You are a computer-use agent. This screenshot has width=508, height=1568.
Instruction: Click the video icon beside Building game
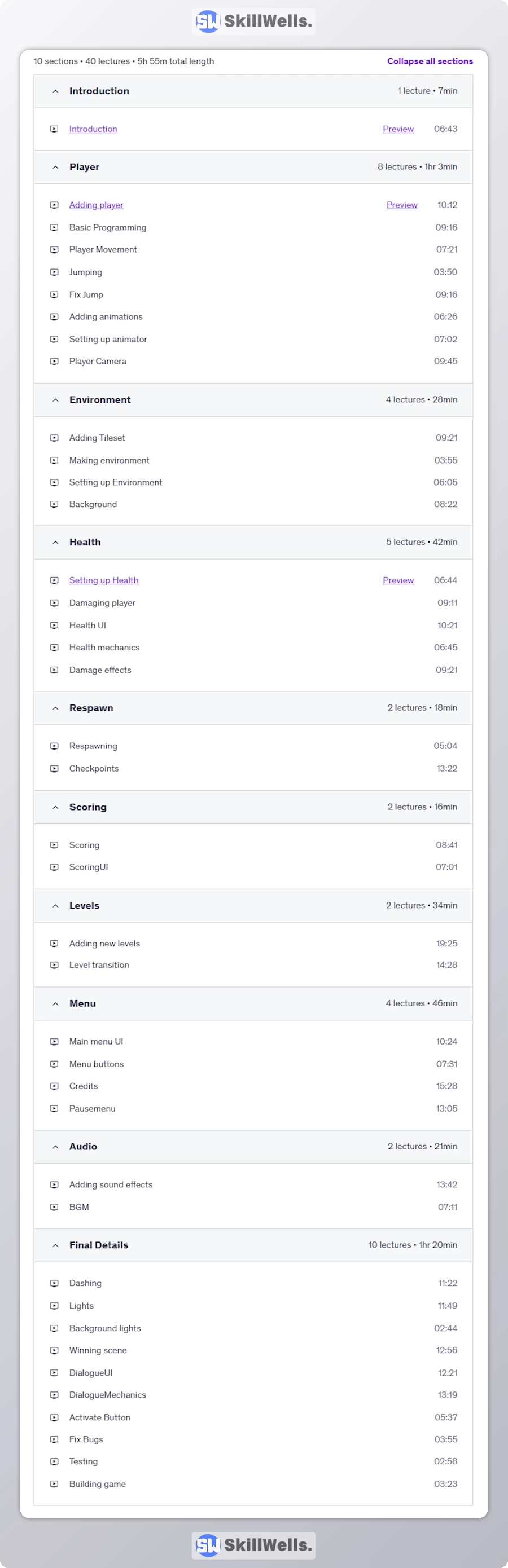54,1484
